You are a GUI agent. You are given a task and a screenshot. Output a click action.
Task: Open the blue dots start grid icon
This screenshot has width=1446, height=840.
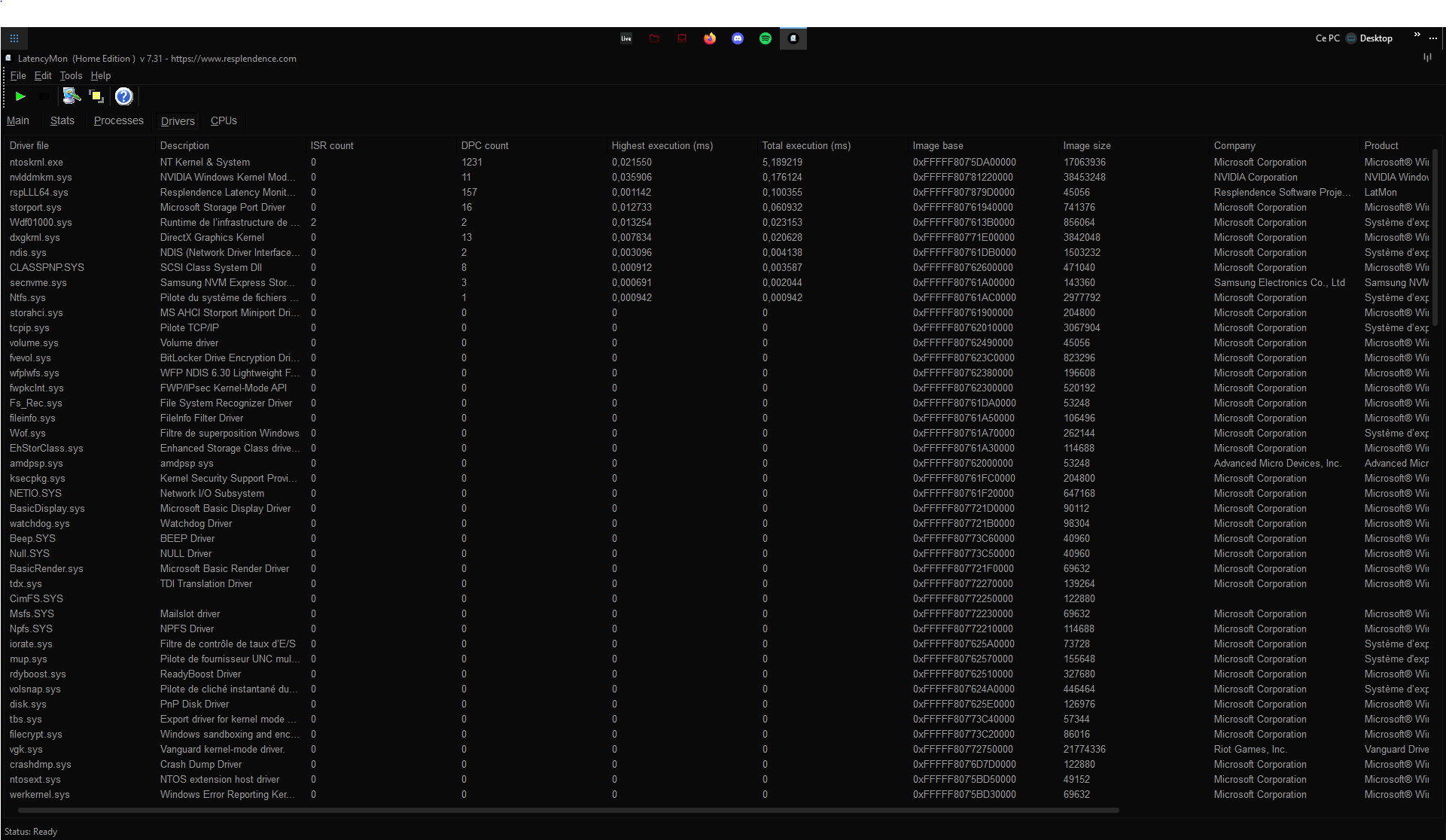pyautogui.click(x=14, y=38)
